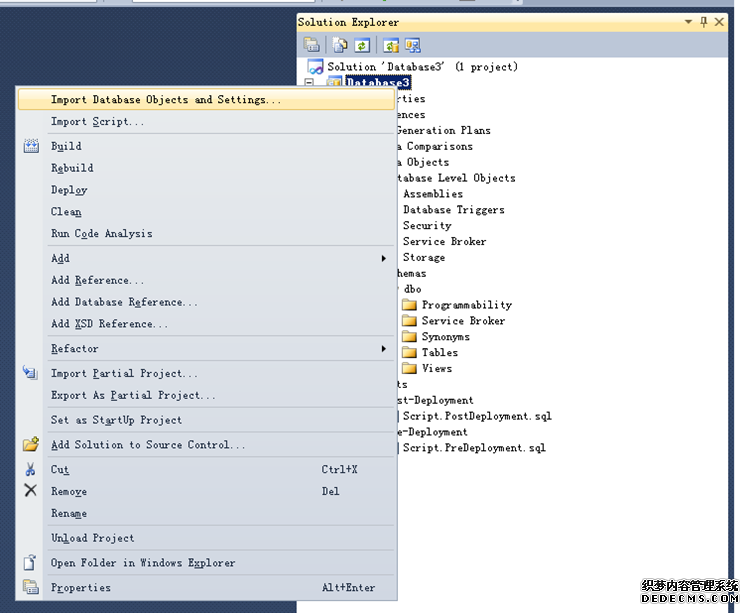Click the Import Partial Project icon
This screenshot has height=613, width=750.
(30, 373)
